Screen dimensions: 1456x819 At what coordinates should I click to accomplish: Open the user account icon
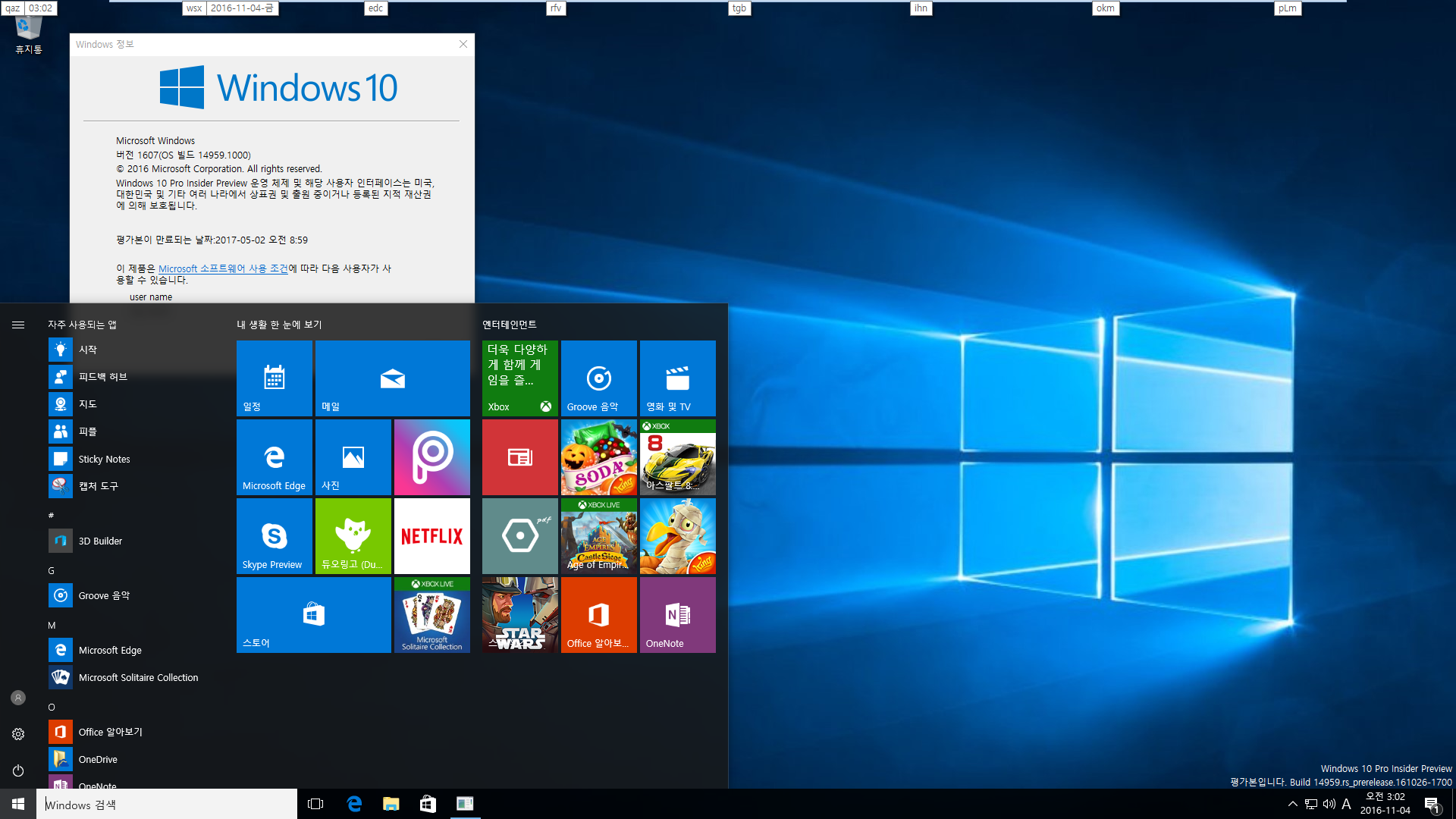[18, 698]
